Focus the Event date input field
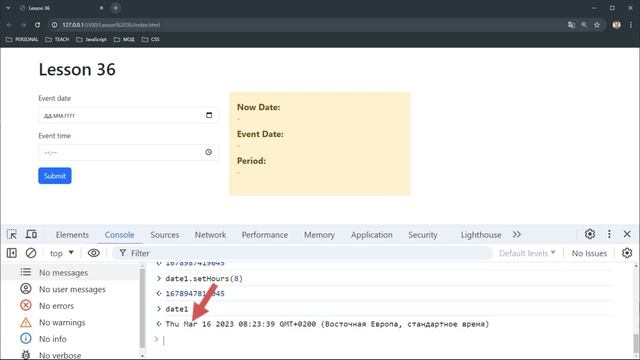Viewport: 640px width, 360px height. 128,115
